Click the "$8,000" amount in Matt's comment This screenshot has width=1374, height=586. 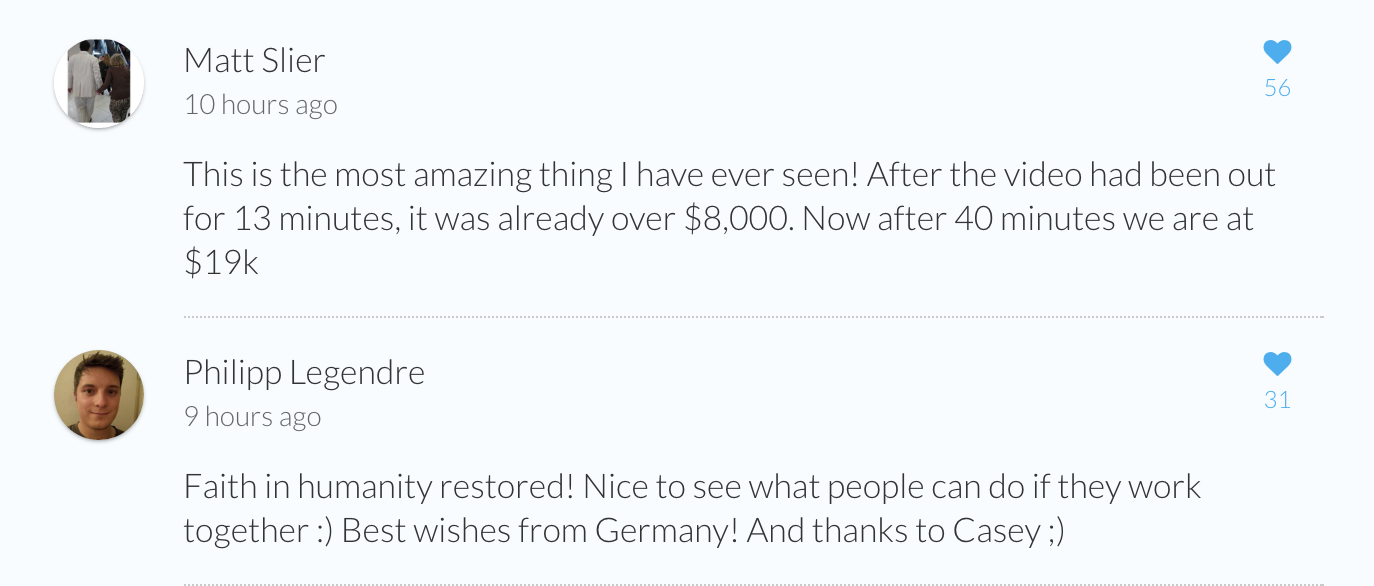tap(738, 219)
